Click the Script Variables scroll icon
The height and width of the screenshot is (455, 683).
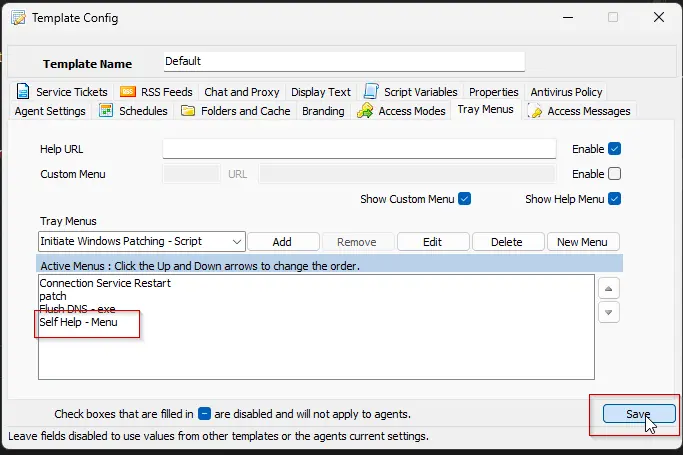click(x=371, y=91)
